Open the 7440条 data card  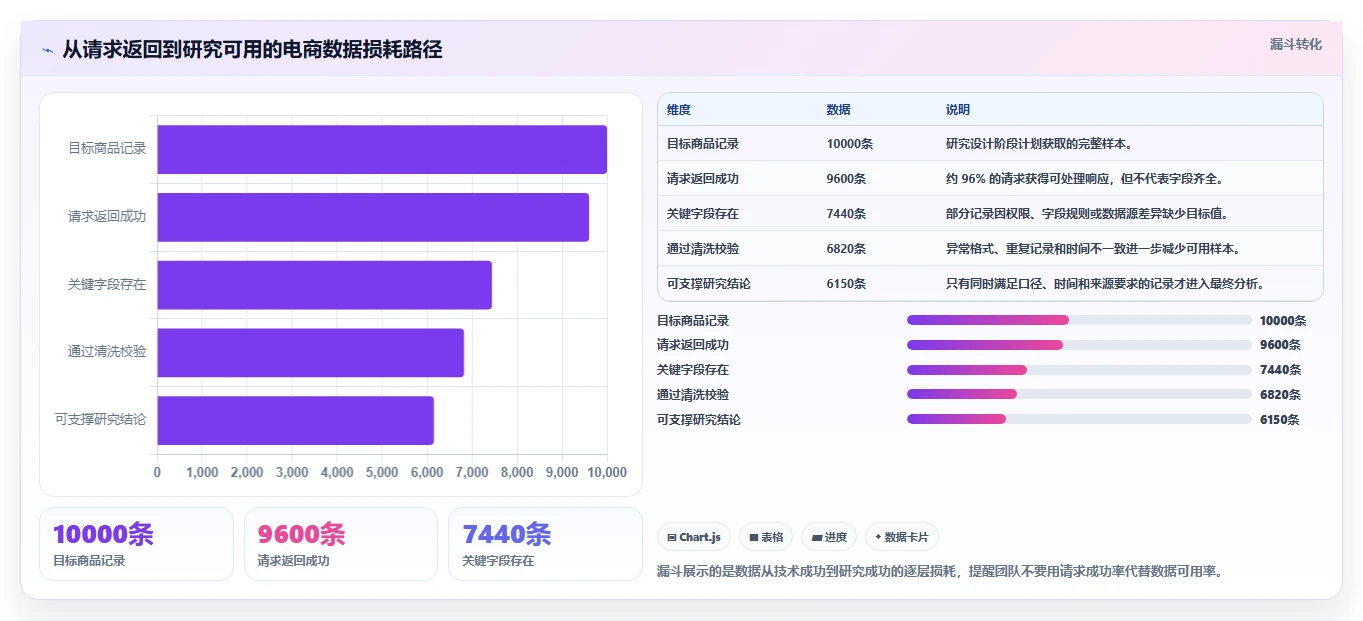point(545,544)
